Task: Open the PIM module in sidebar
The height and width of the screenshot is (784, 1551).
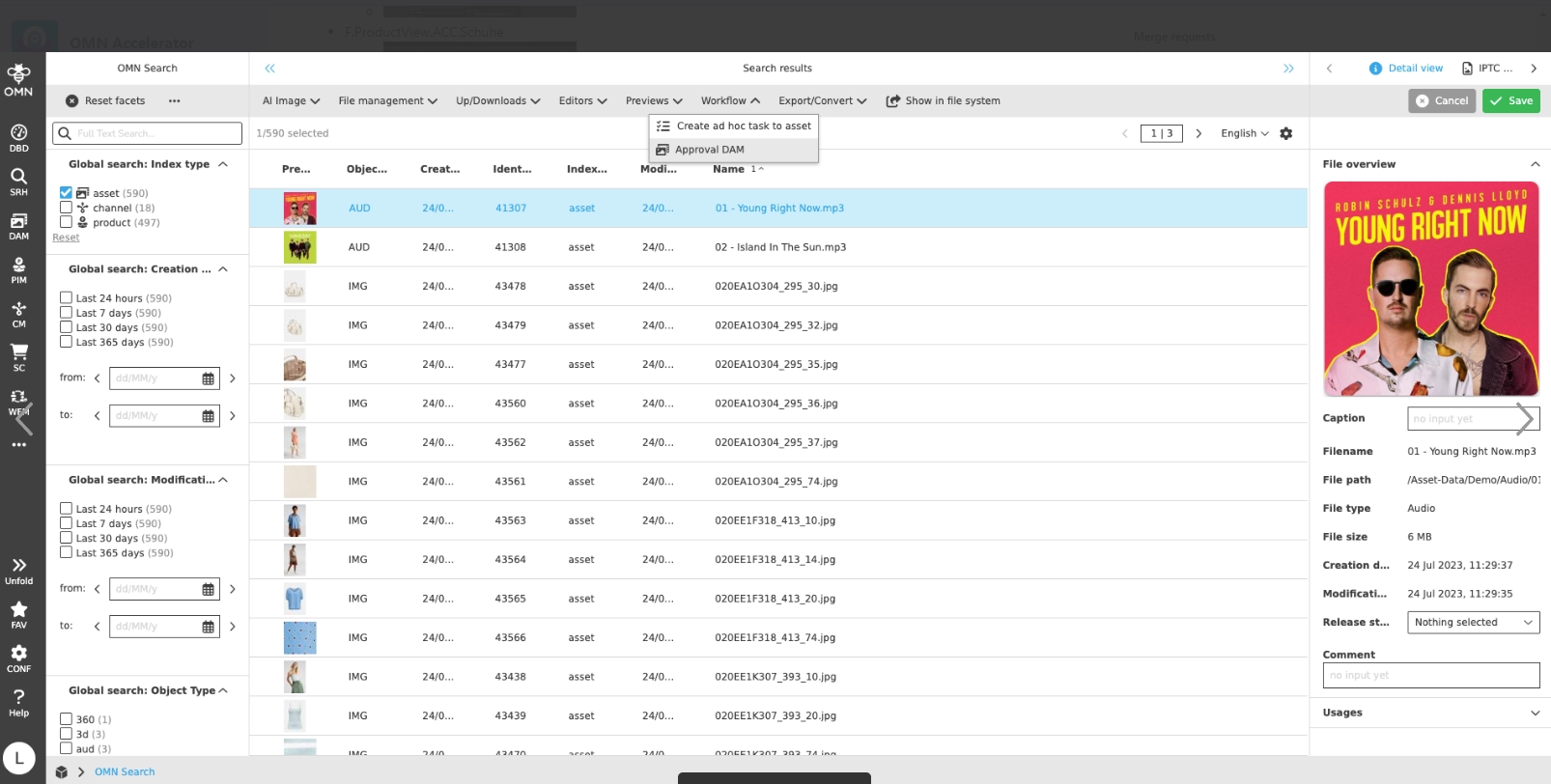Action: coord(18,269)
